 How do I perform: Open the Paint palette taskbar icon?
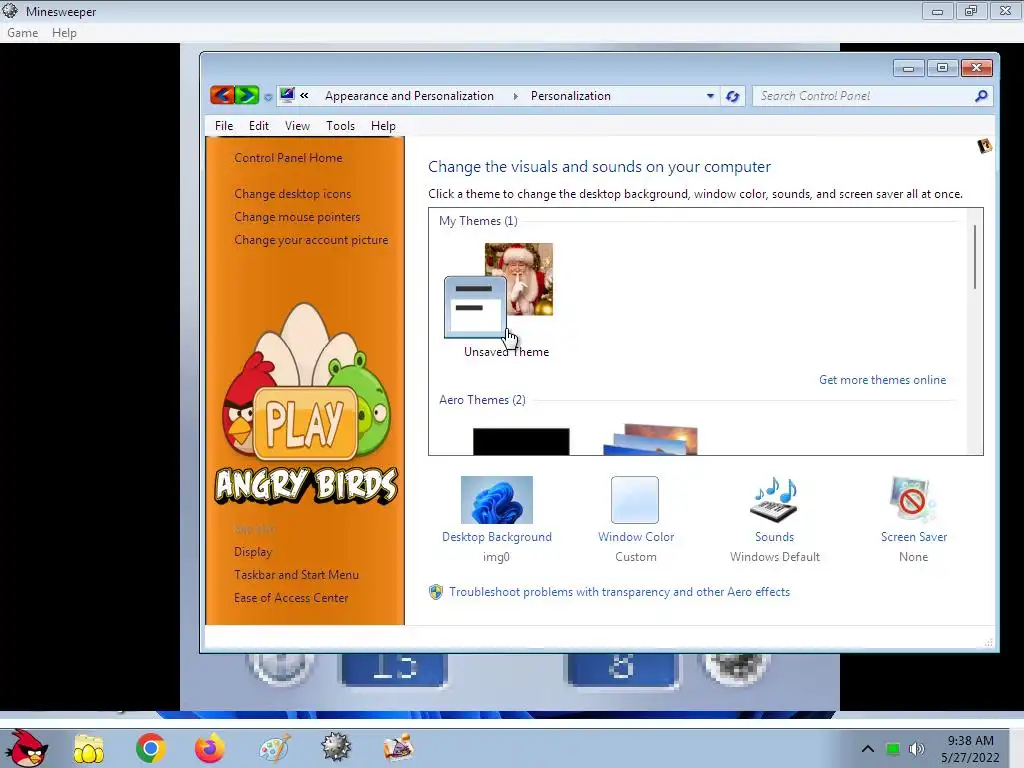(x=274, y=748)
